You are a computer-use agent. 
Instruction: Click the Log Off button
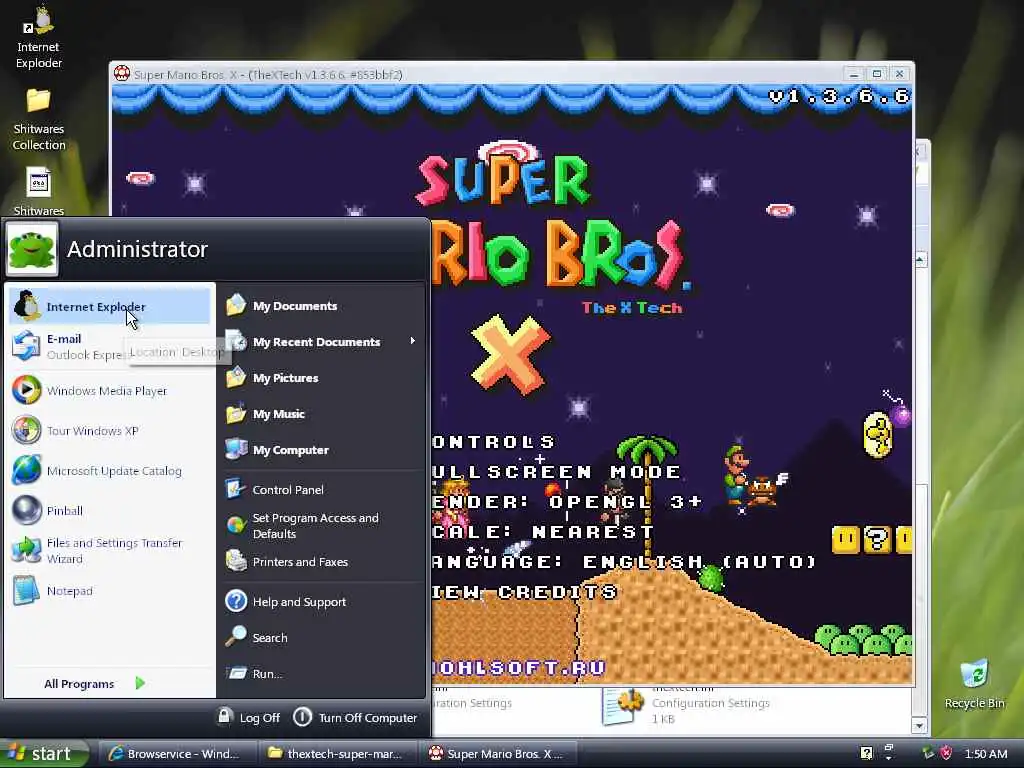point(249,717)
